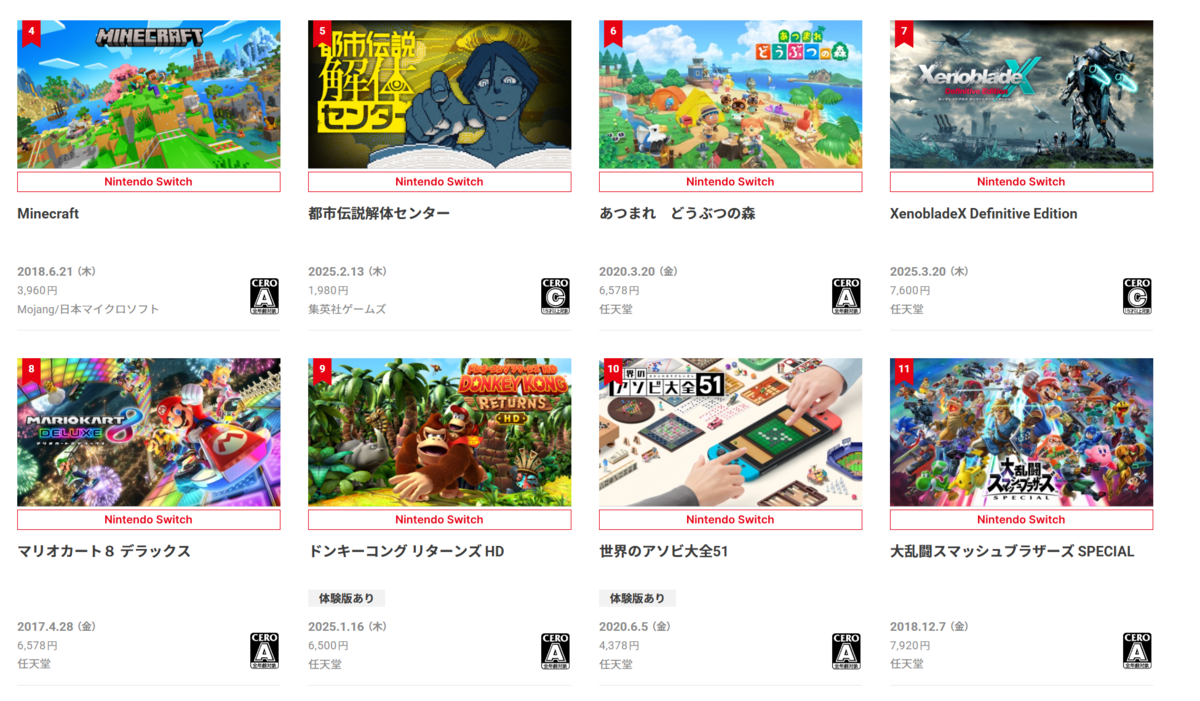Click the Nintendo Switch label under Xenoblade image

(x=1021, y=182)
